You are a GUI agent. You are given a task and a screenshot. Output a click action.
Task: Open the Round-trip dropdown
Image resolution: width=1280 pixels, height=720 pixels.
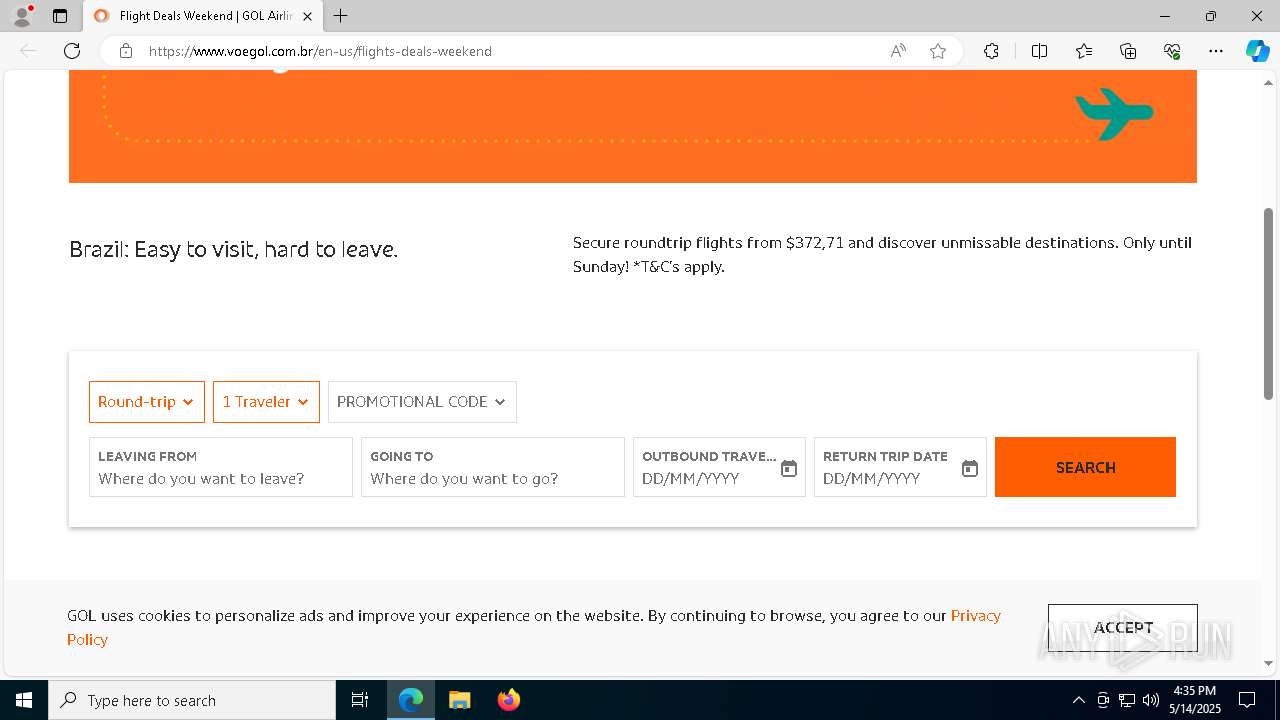(147, 402)
